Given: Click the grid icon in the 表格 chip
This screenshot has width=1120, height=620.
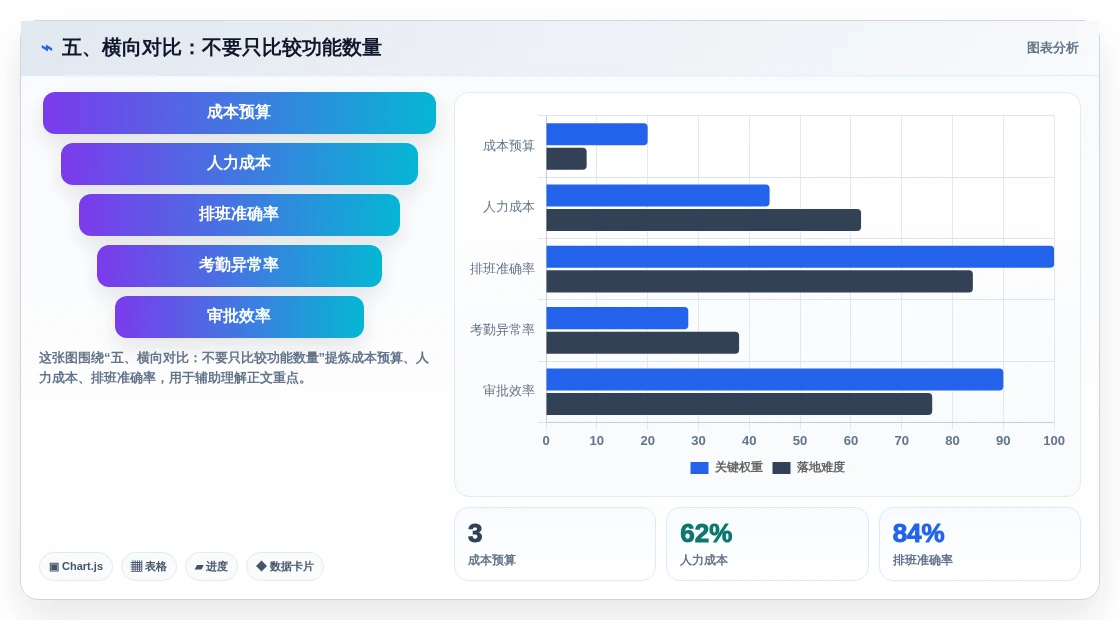Looking at the screenshot, I should [136, 566].
